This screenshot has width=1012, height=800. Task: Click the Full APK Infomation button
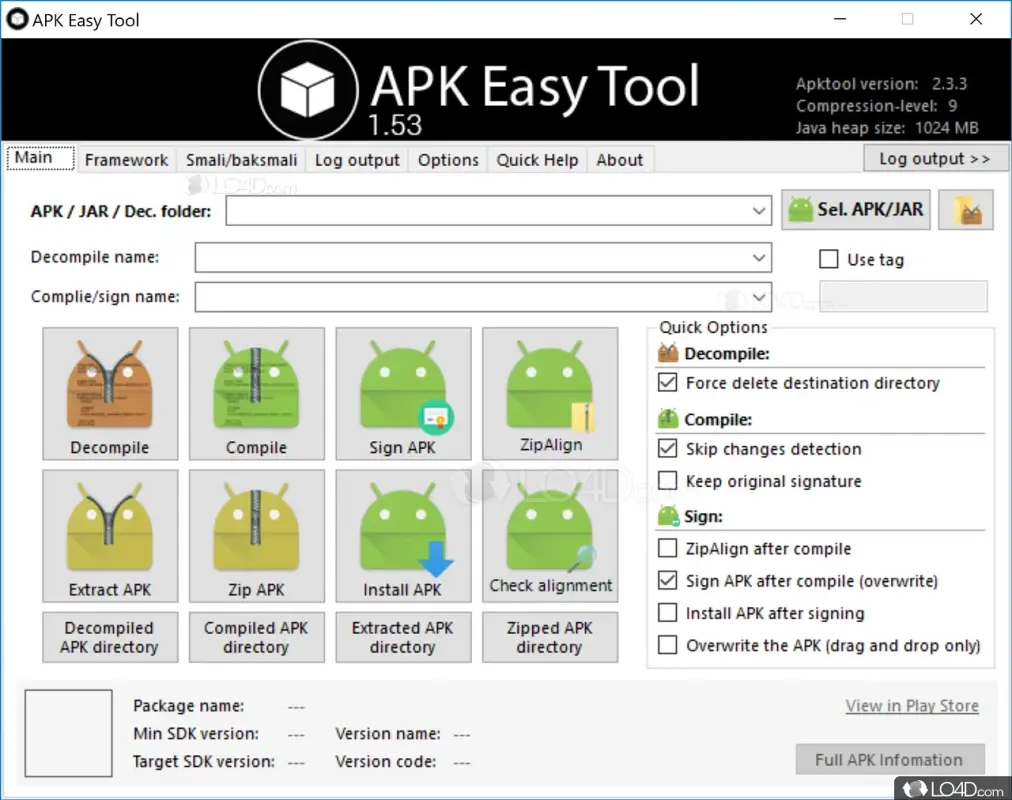pyautogui.click(x=890, y=759)
